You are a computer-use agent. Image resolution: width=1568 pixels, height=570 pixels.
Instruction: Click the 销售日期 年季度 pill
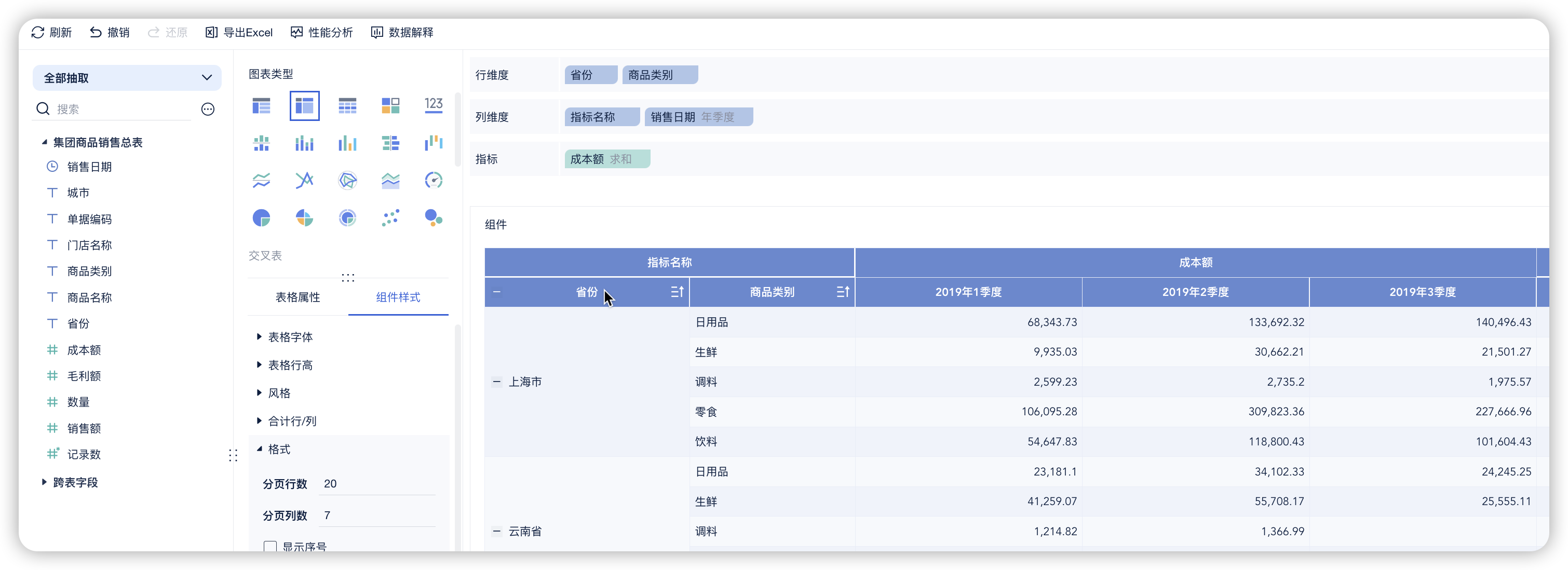pyautogui.click(x=699, y=117)
